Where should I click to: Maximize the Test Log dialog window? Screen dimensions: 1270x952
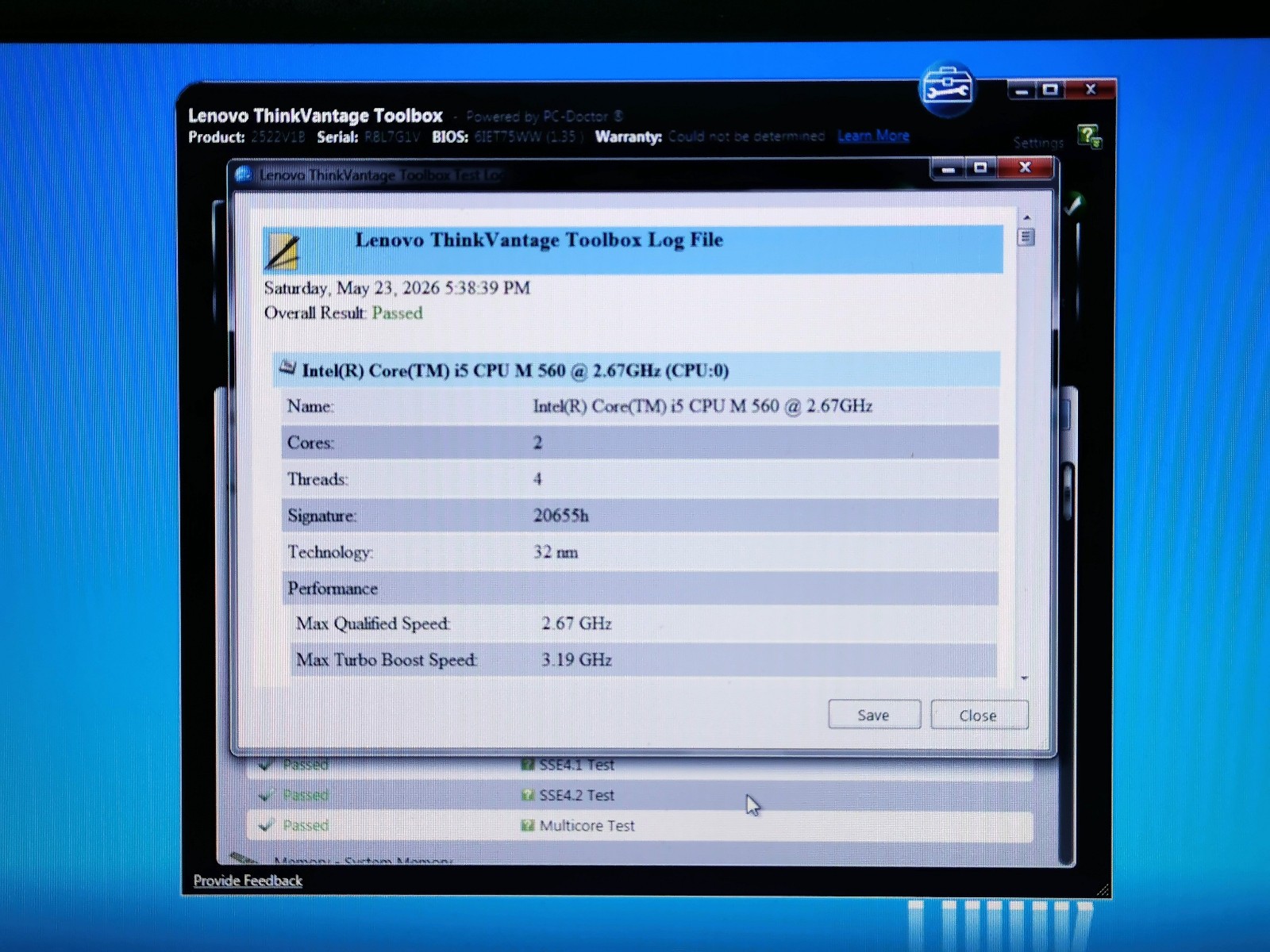(x=981, y=167)
